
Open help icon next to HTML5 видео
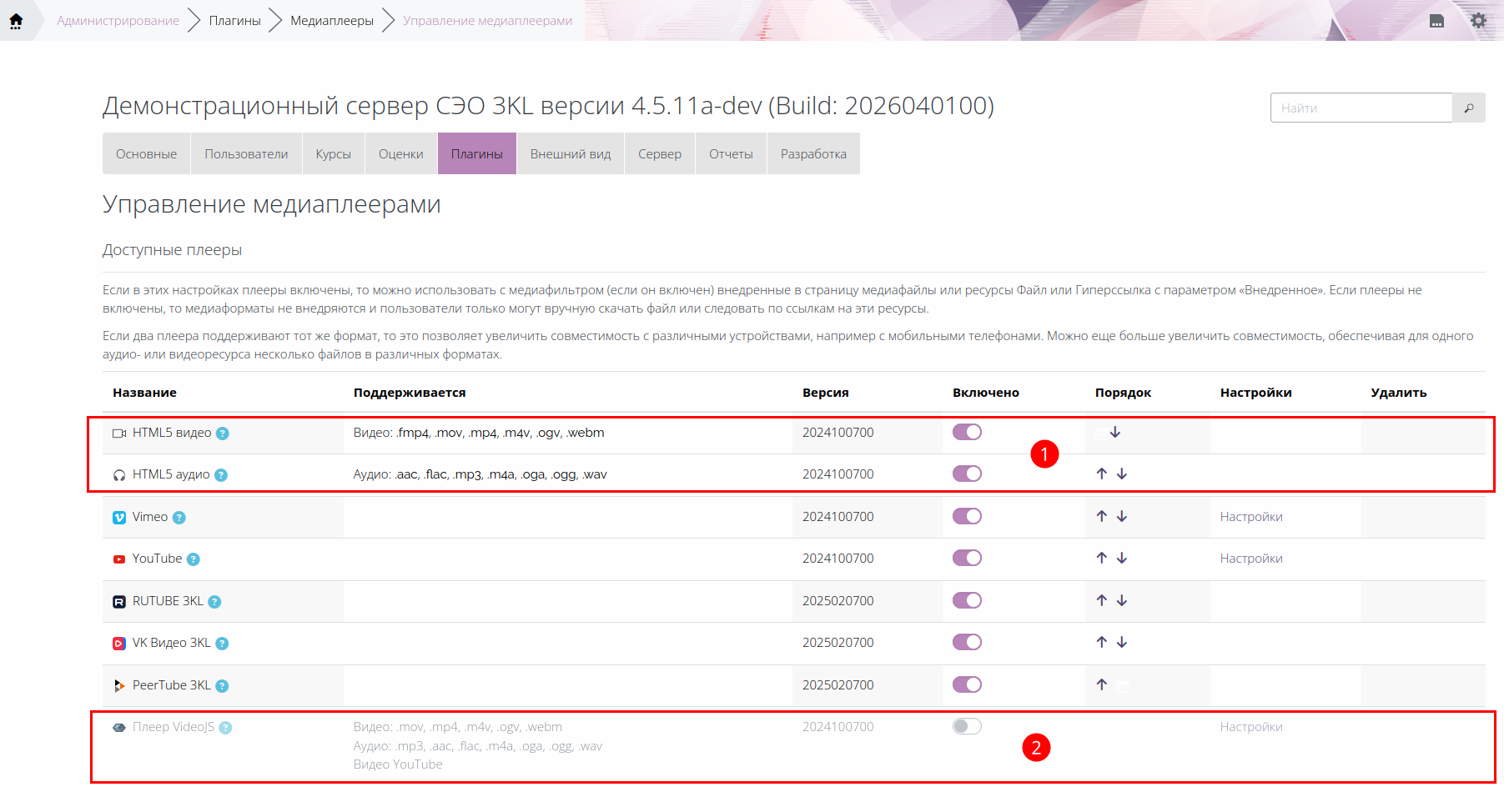pos(223,434)
